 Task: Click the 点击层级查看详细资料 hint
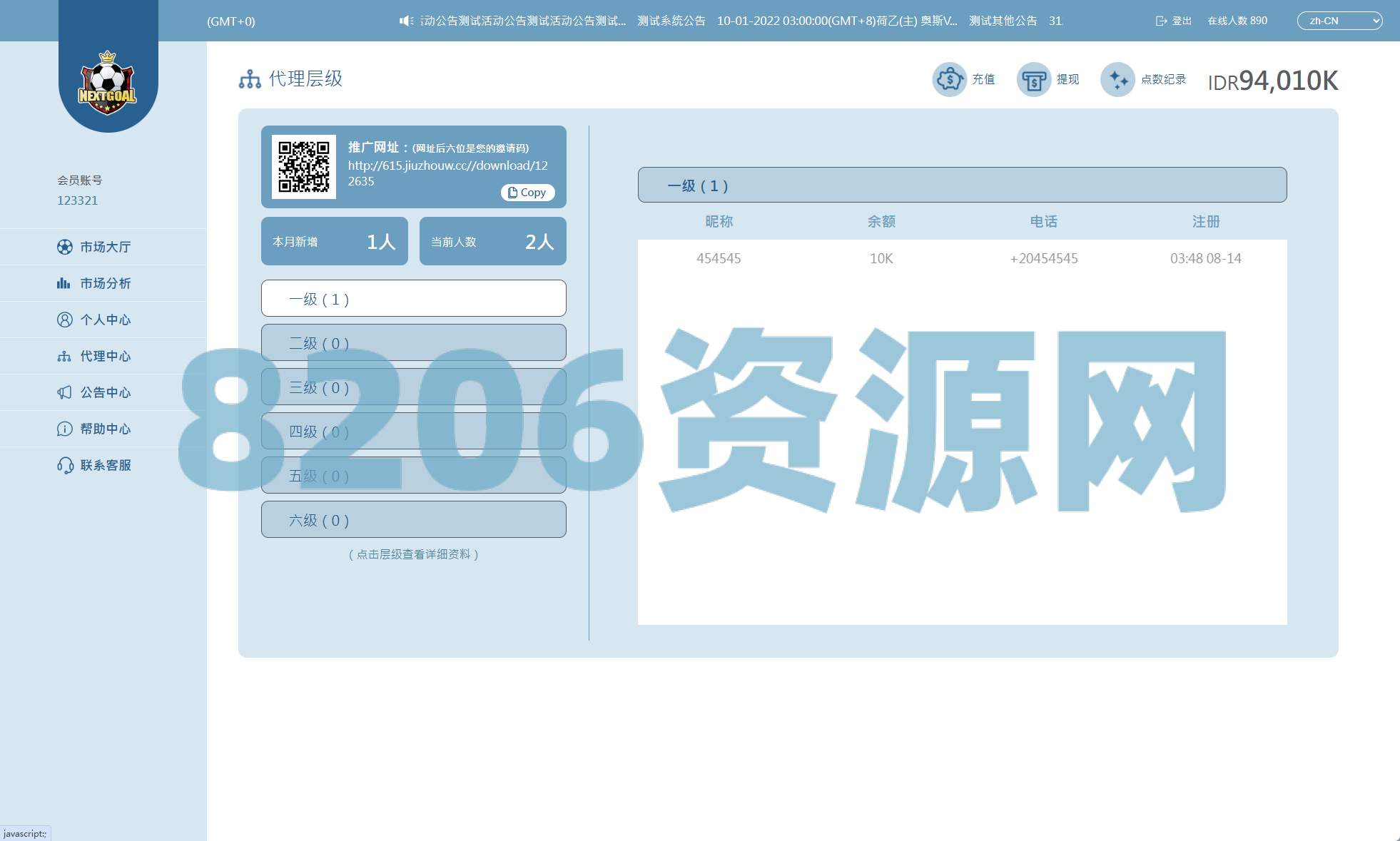pyautogui.click(x=414, y=554)
